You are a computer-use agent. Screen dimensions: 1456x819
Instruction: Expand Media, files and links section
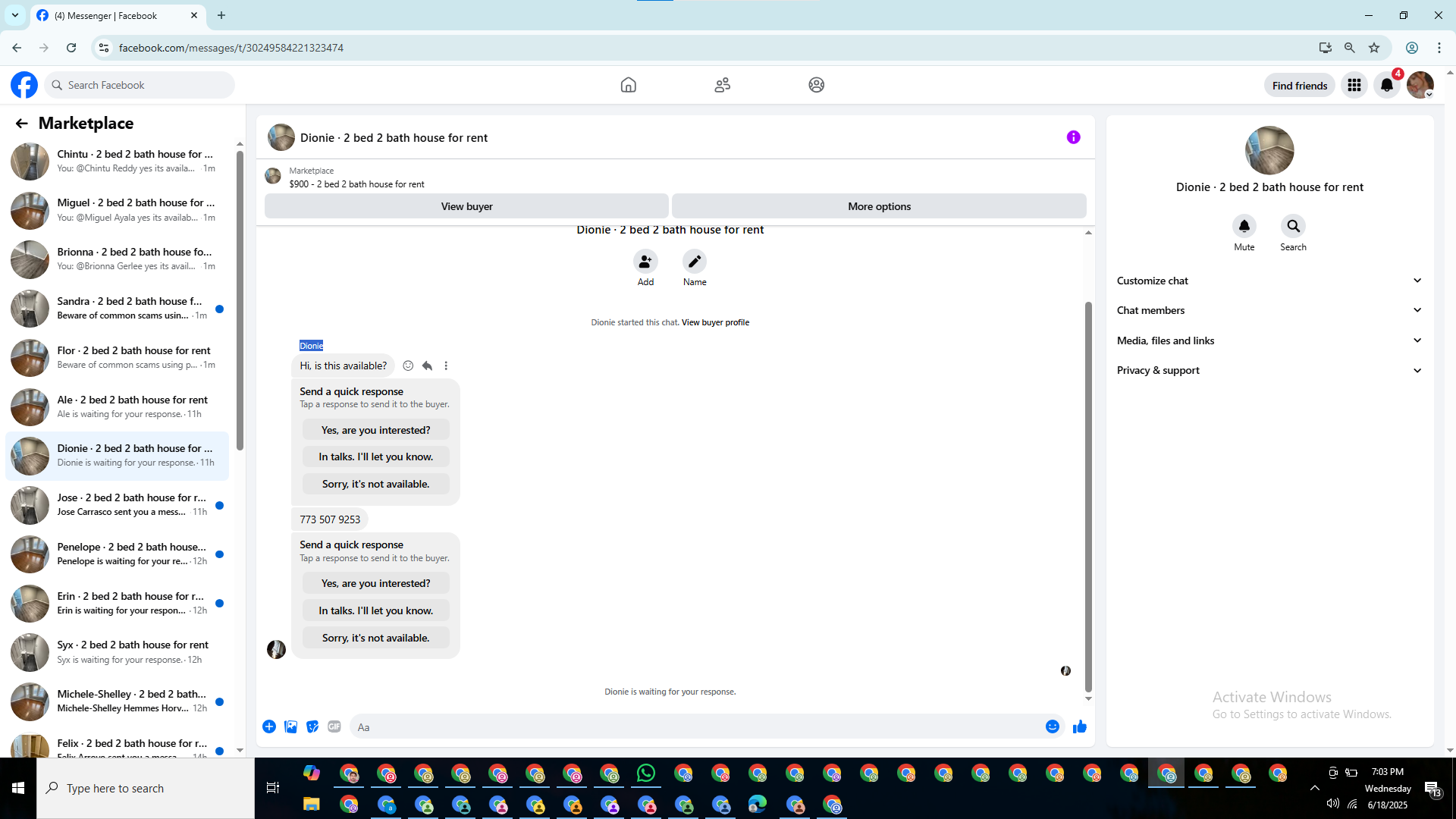(1269, 340)
